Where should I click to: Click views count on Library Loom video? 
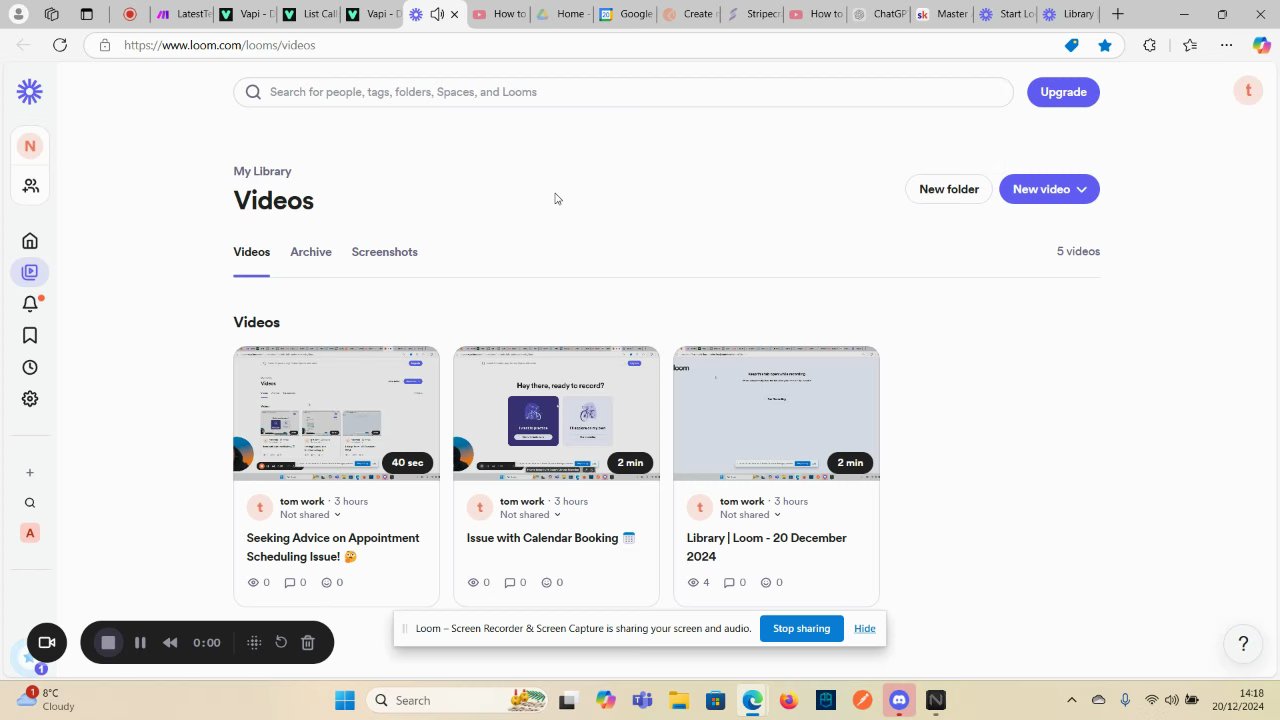tap(698, 582)
